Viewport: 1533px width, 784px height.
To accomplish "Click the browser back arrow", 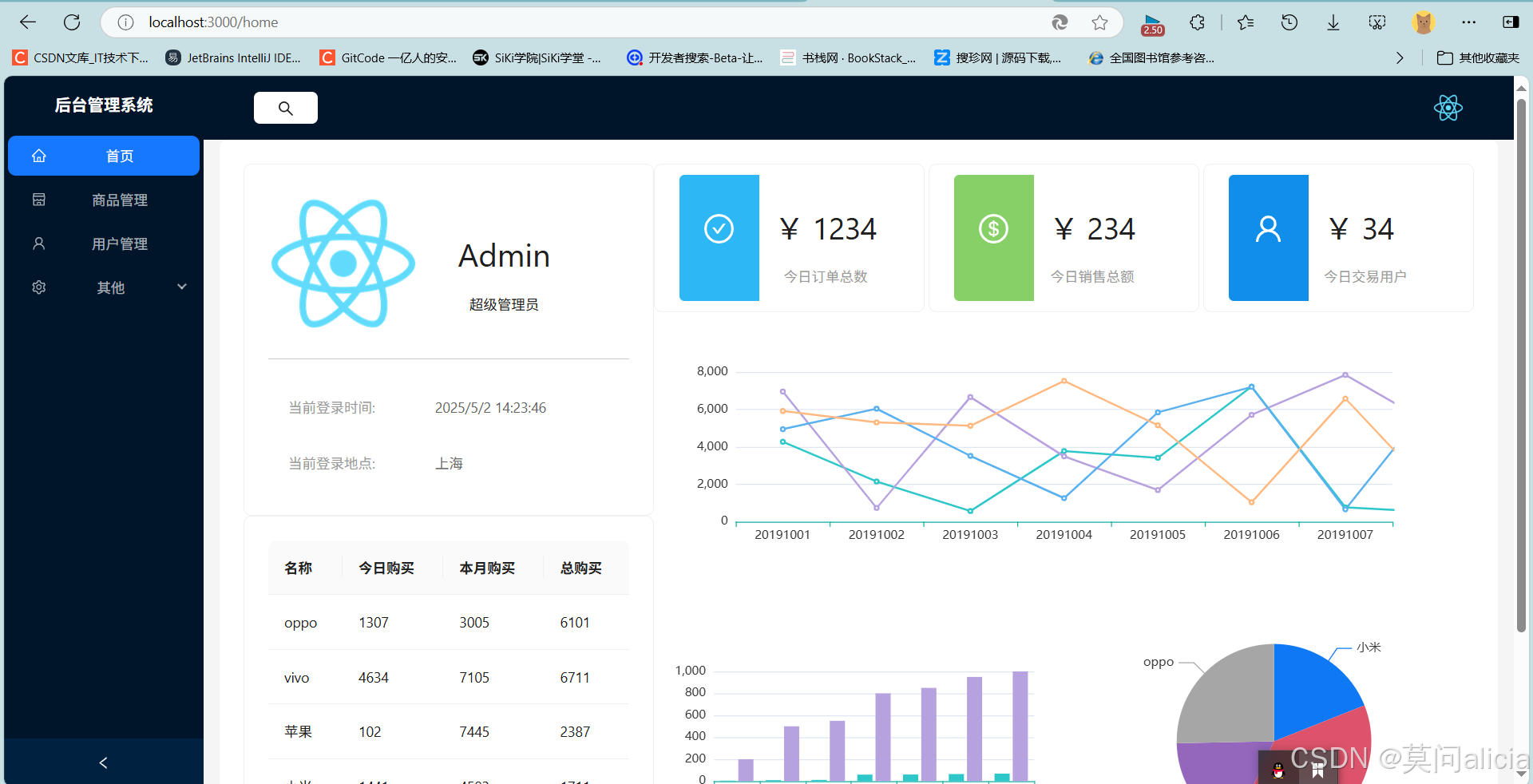I will click(x=28, y=22).
